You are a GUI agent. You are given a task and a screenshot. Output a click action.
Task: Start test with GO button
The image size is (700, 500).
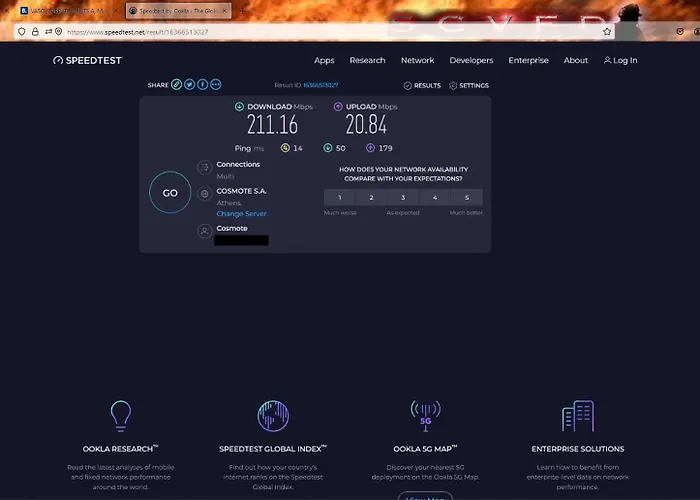click(x=170, y=192)
